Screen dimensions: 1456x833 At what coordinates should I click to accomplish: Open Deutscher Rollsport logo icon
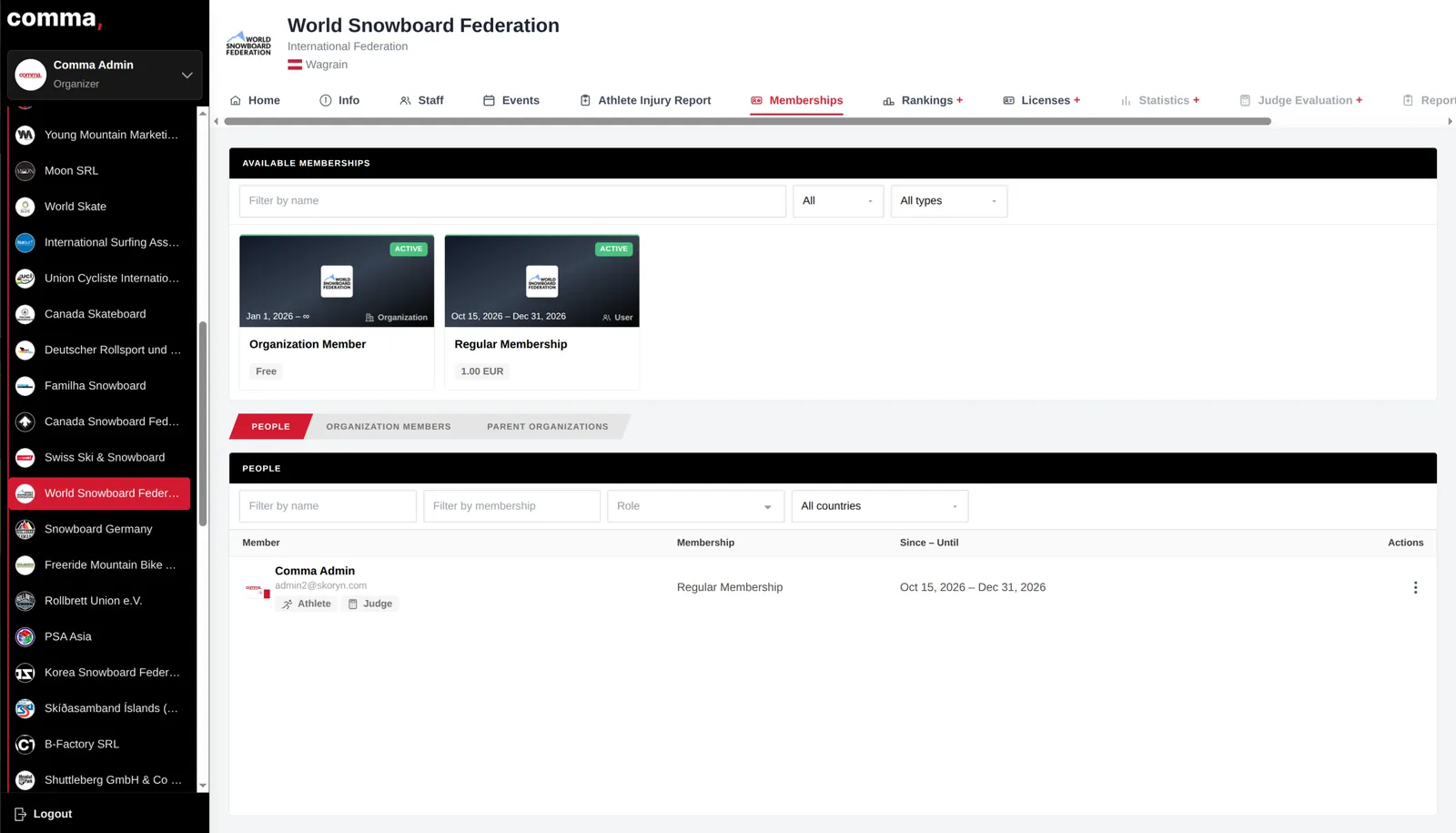(x=25, y=350)
